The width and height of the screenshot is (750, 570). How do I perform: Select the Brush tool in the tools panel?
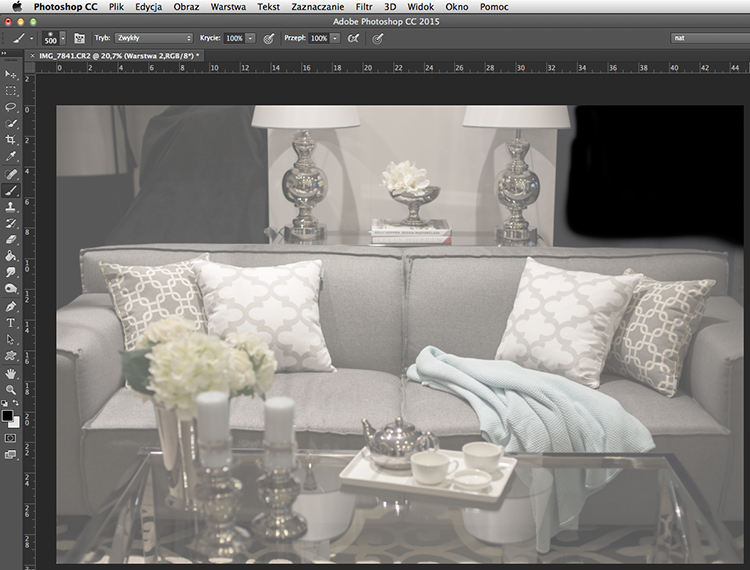pyautogui.click(x=11, y=190)
